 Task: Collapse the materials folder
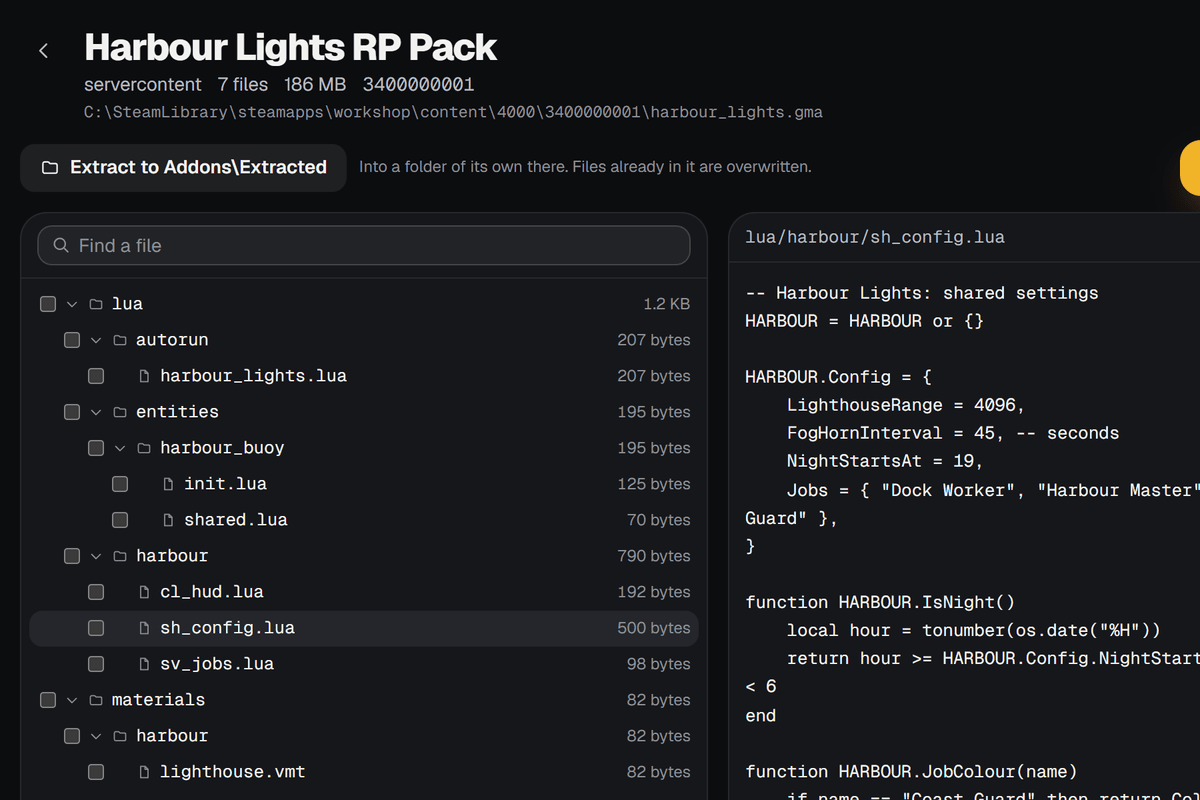tap(72, 700)
